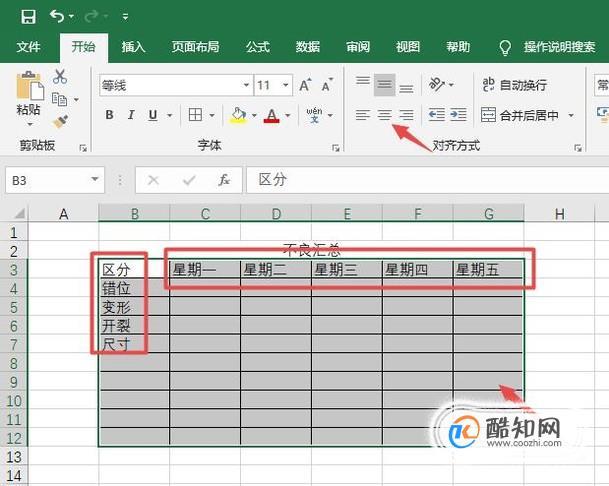The height and width of the screenshot is (486, 609).
Task: Switch to the 插入 tab
Action: [133, 47]
